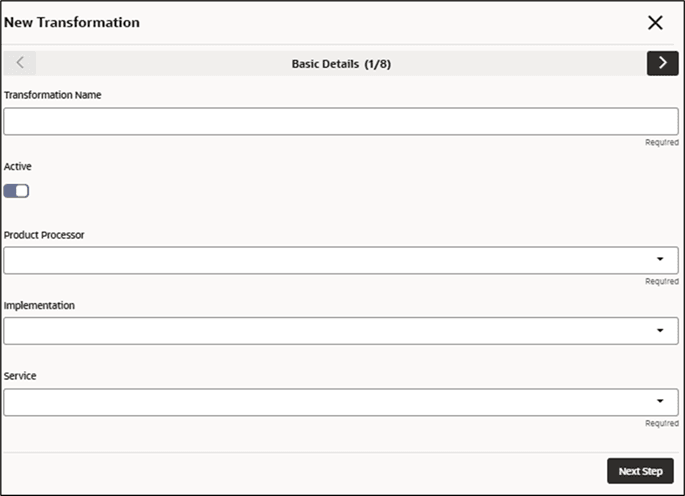Click the Product Processor dropdown arrow
Screen dimensions: 685x496
point(660,260)
